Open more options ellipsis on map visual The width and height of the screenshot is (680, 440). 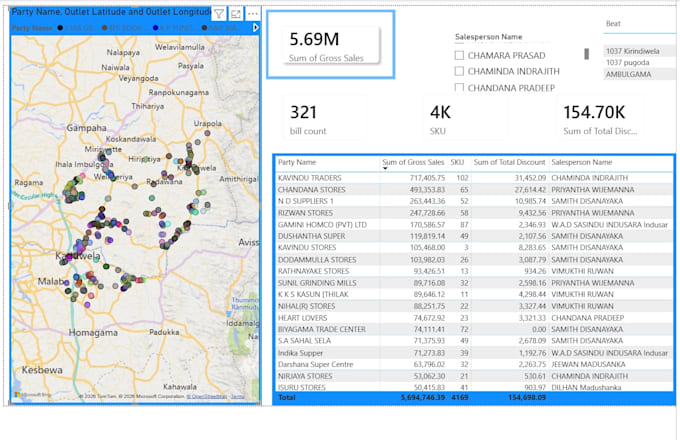coord(253,14)
